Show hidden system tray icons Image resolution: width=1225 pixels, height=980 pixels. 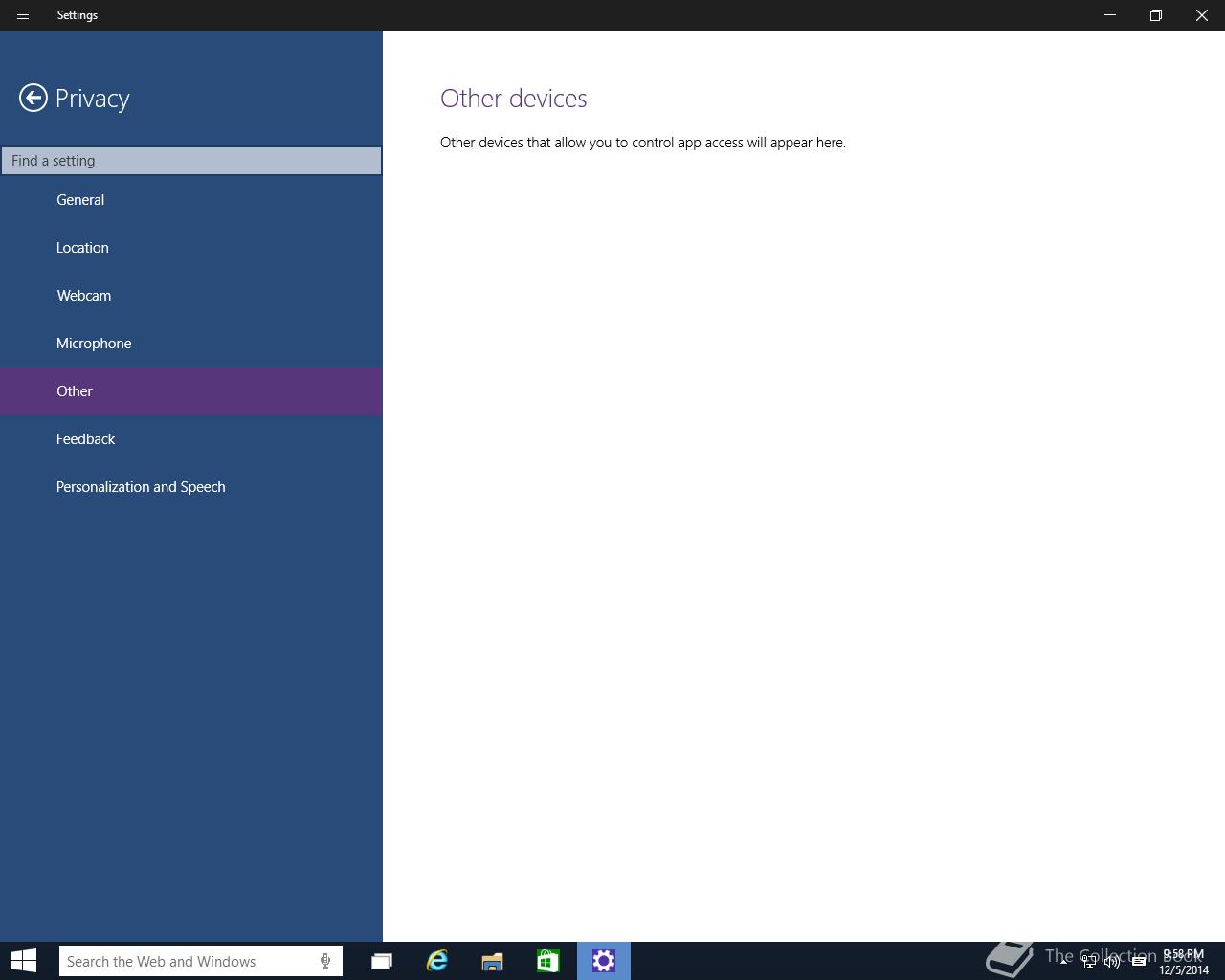1063,961
